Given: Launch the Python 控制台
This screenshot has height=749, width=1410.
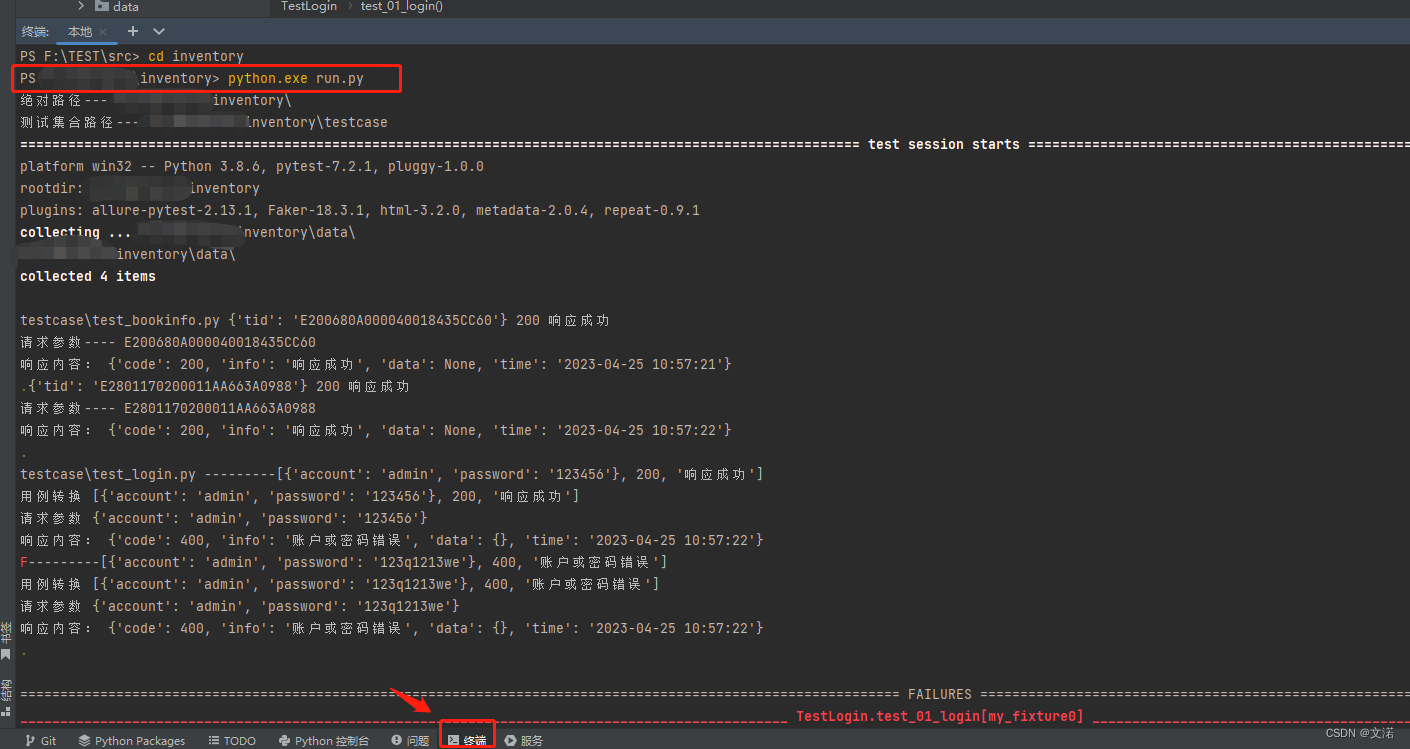Looking at the screenshot, I should tap(323, 740).
